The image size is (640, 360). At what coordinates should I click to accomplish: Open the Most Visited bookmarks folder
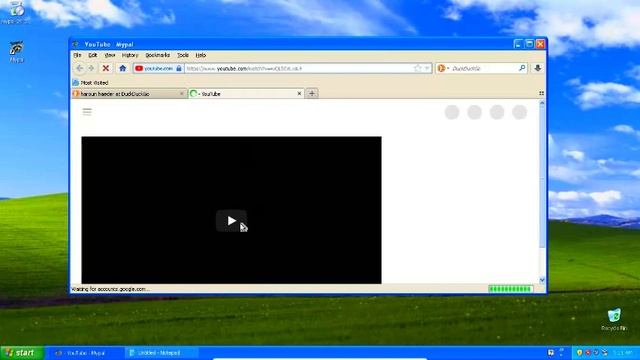(91, 82)
